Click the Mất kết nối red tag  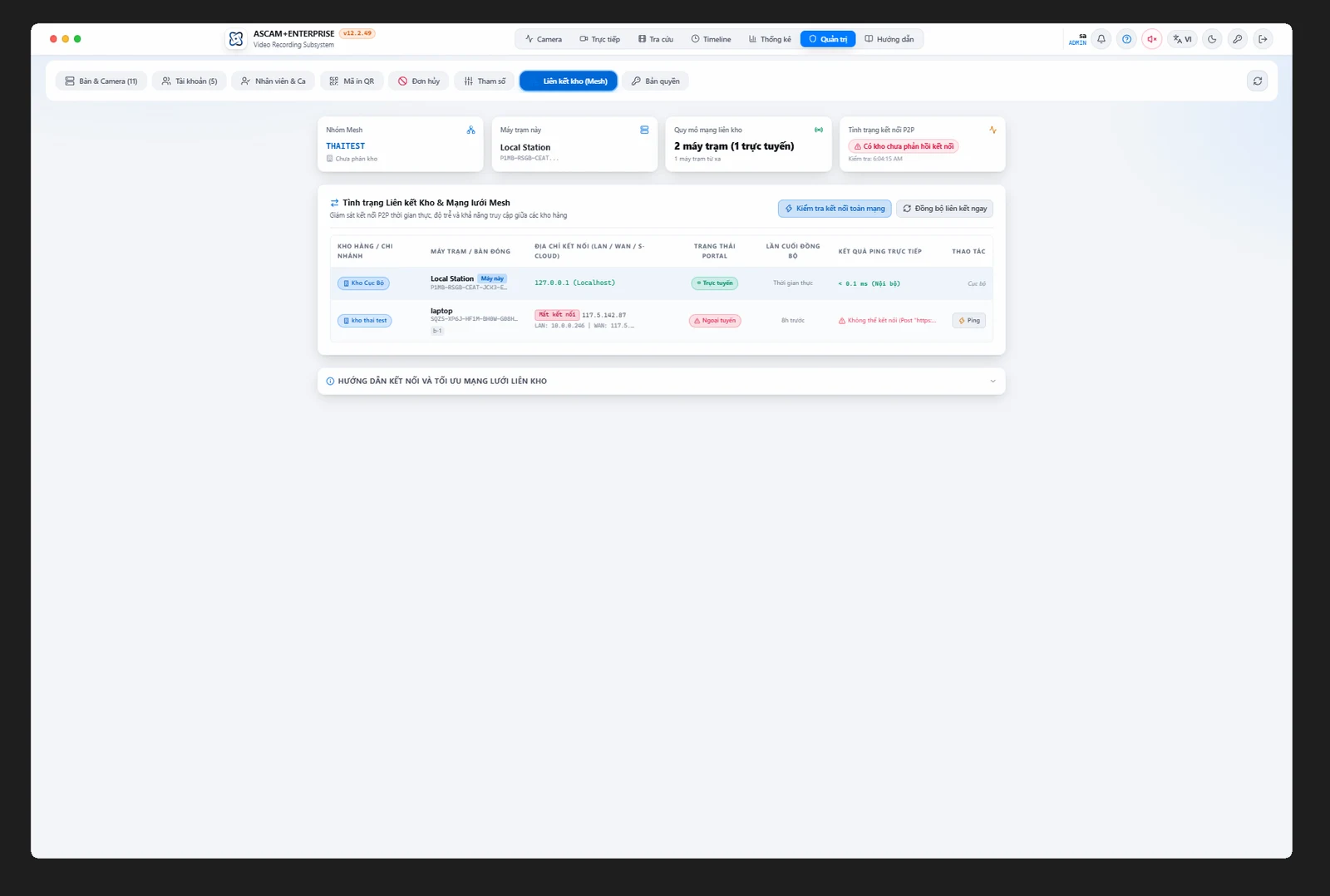[557, 315]
